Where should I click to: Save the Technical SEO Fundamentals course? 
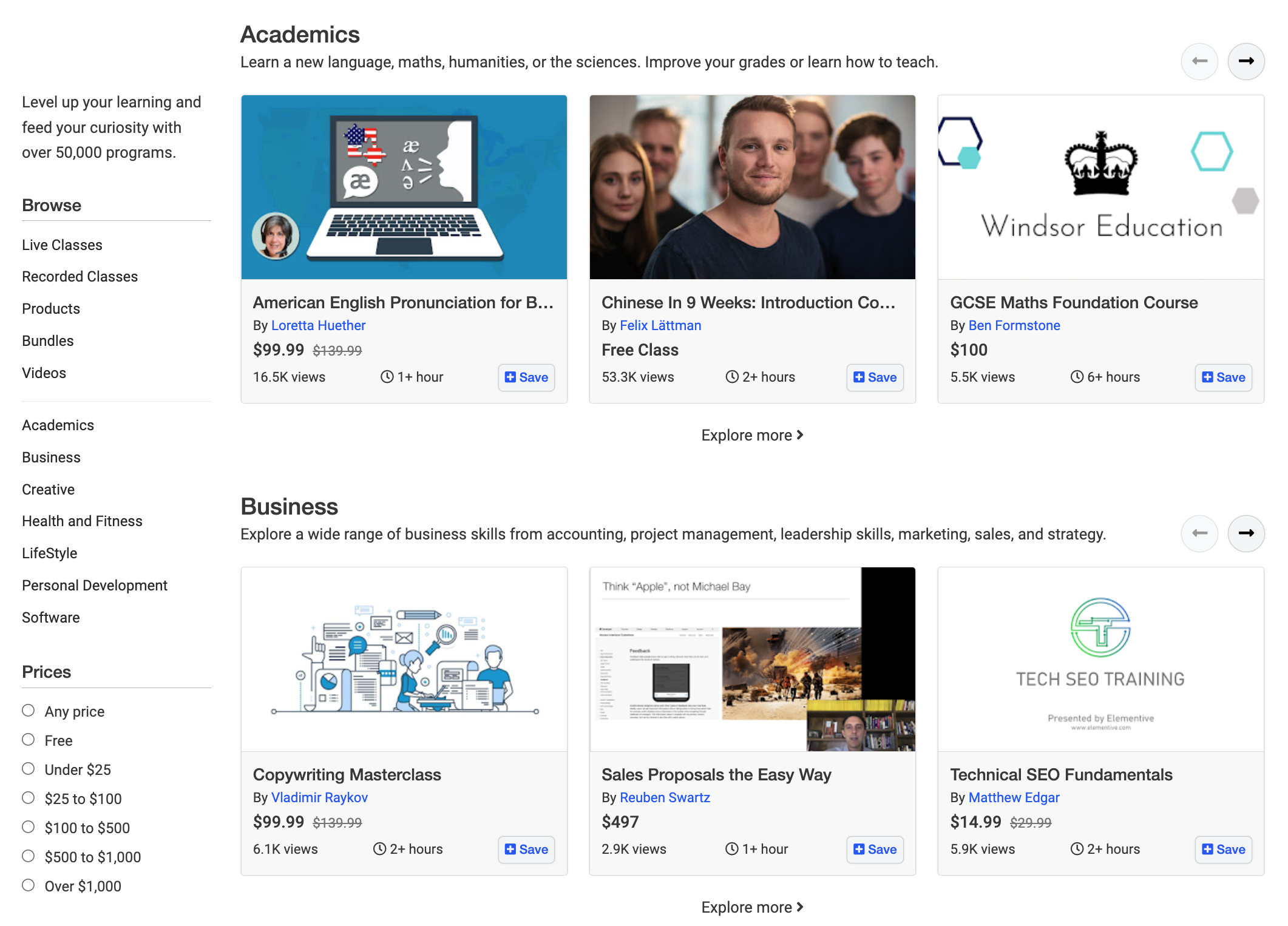(x=1223, y=850)
